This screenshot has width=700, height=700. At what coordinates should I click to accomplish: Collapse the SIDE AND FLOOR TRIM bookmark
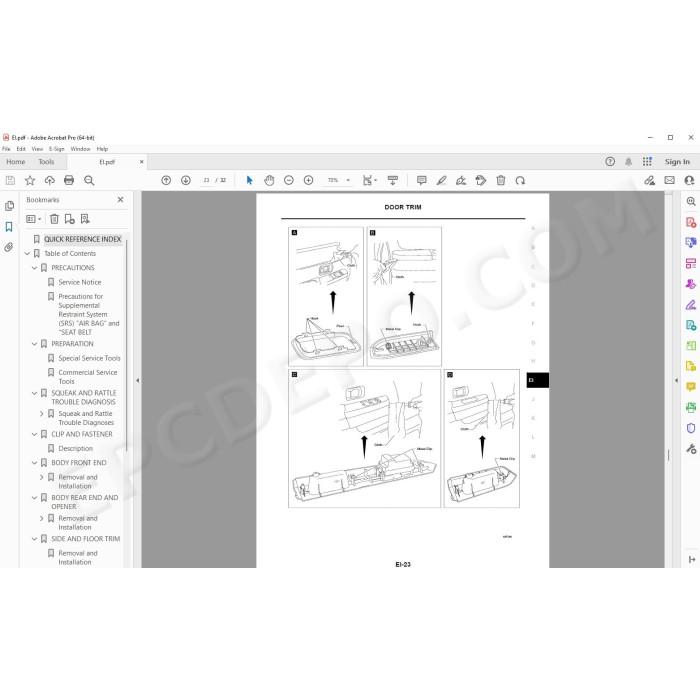(34, 539)
